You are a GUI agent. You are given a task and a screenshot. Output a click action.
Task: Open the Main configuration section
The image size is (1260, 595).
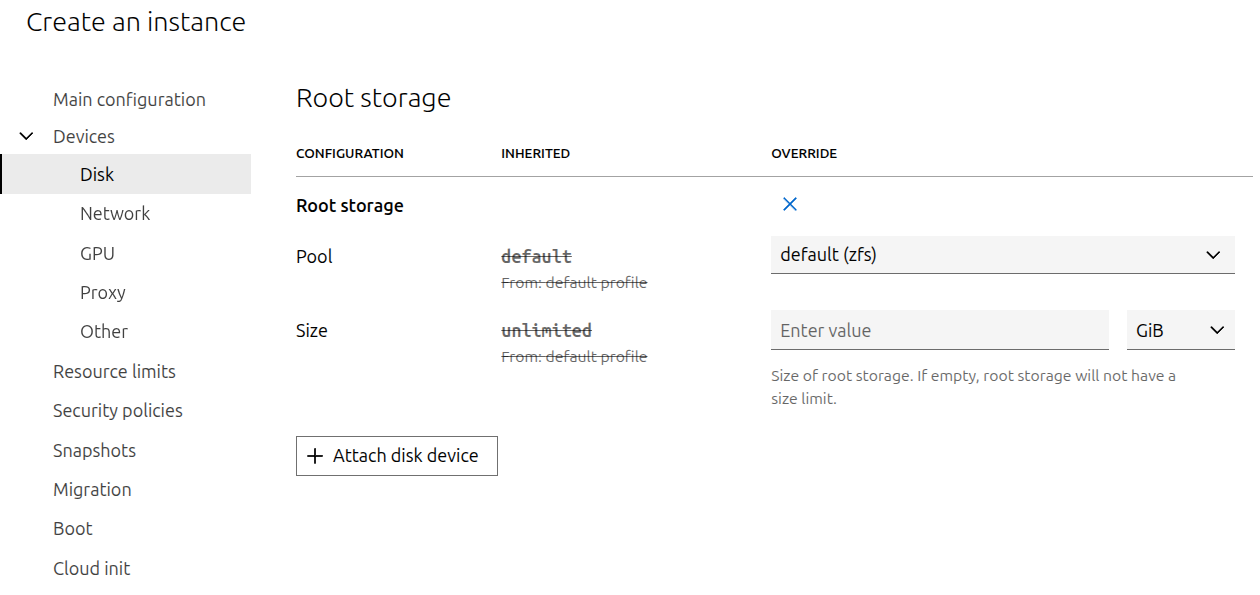point(129,100)
